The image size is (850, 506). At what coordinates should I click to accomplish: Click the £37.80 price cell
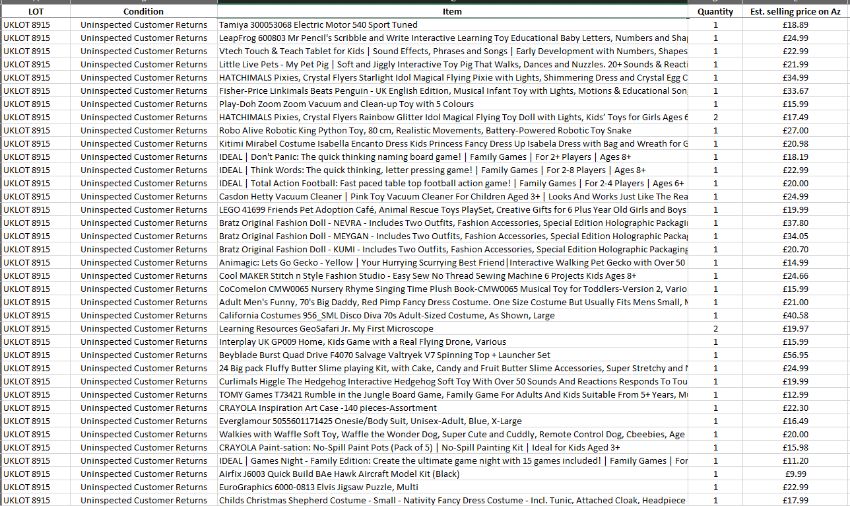pos(795,223)
